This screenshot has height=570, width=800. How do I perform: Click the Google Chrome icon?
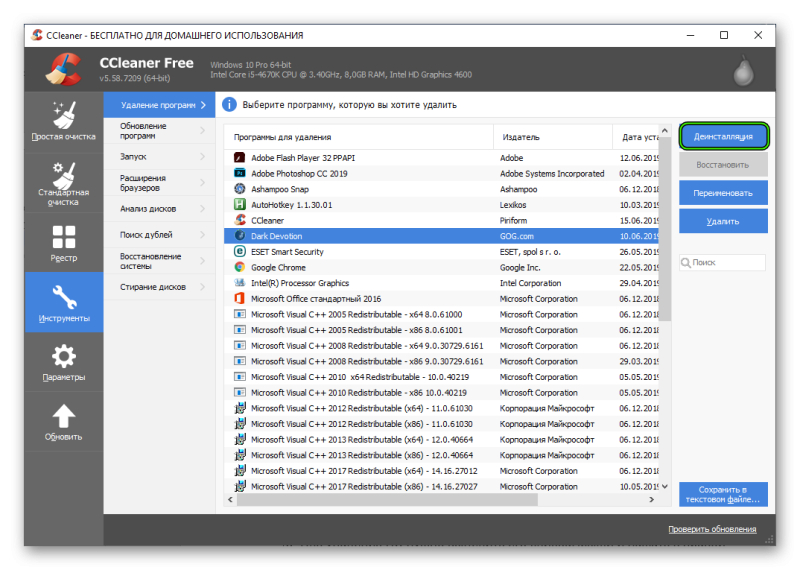pos(239,267)
